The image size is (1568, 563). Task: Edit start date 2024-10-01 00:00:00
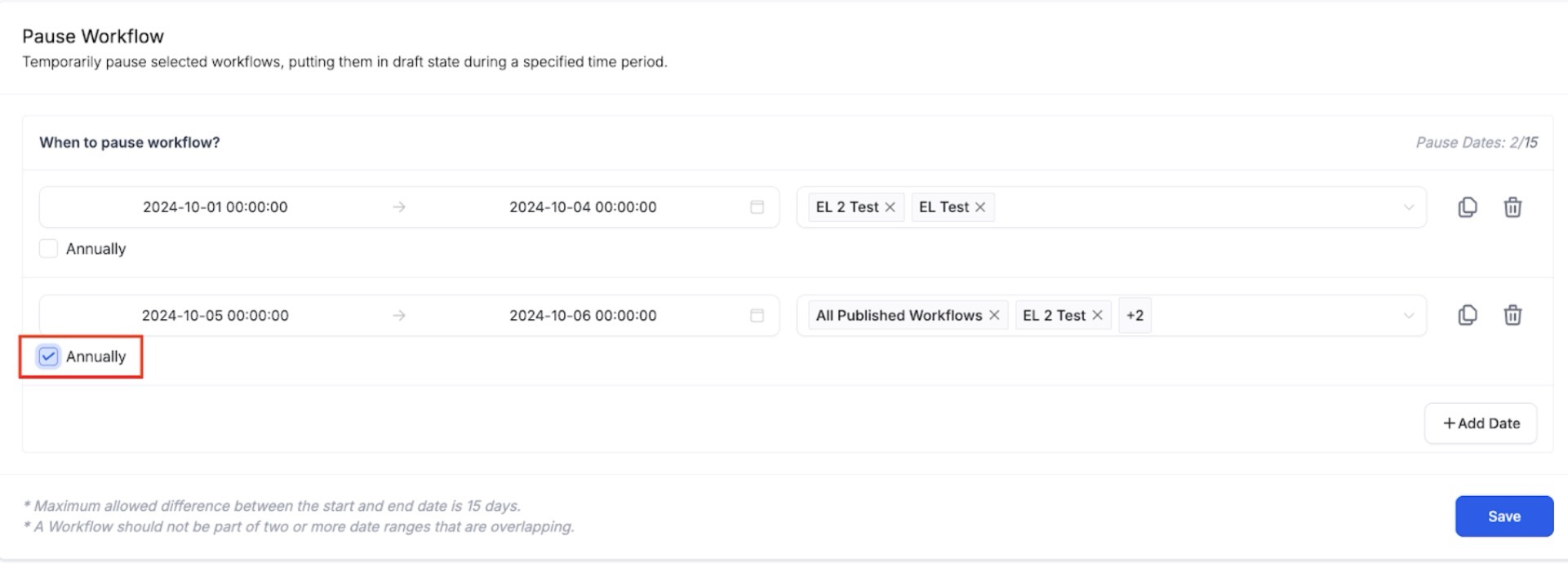pos(215,207)
